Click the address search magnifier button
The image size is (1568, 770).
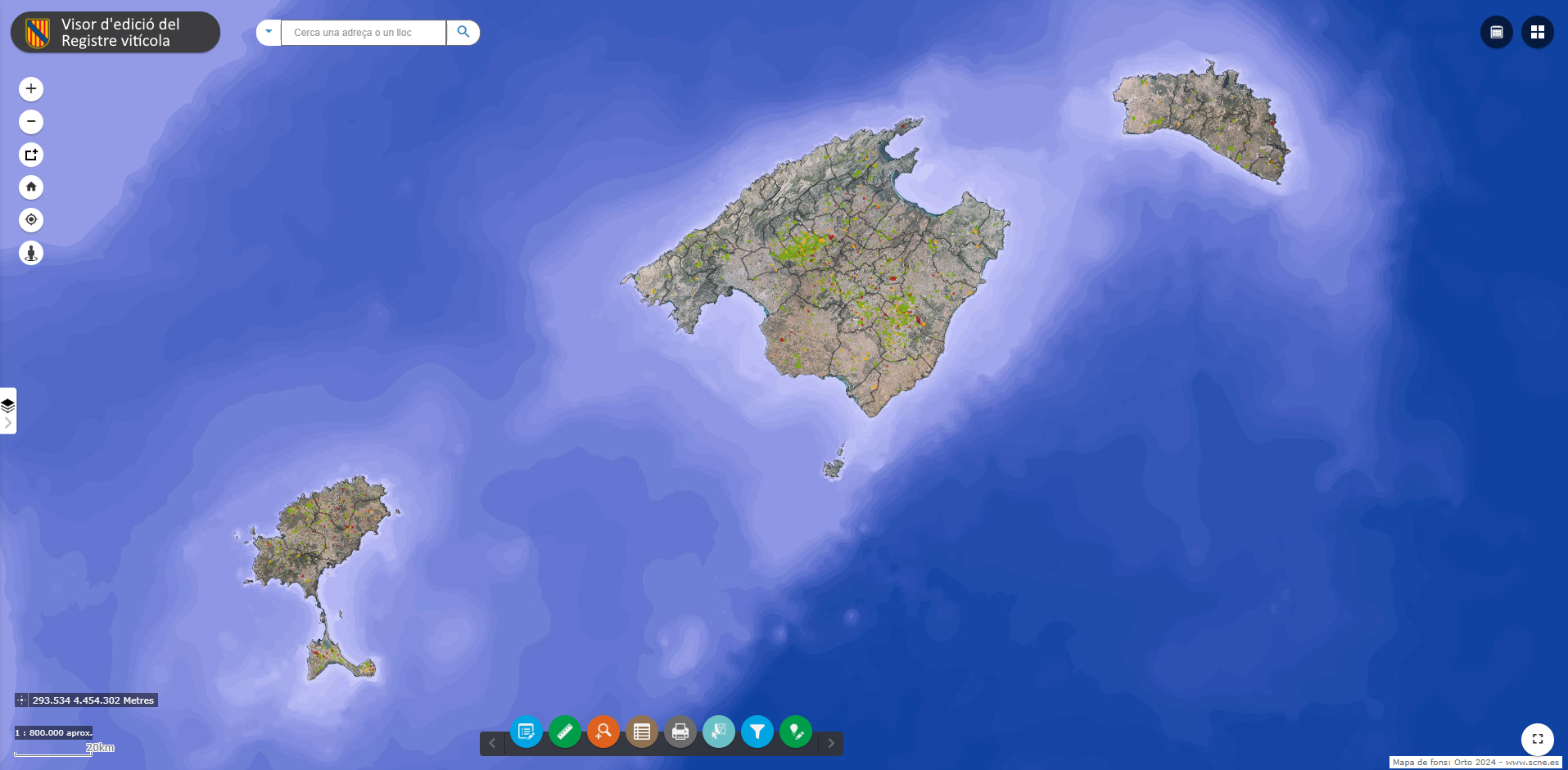tap(463, 33)
